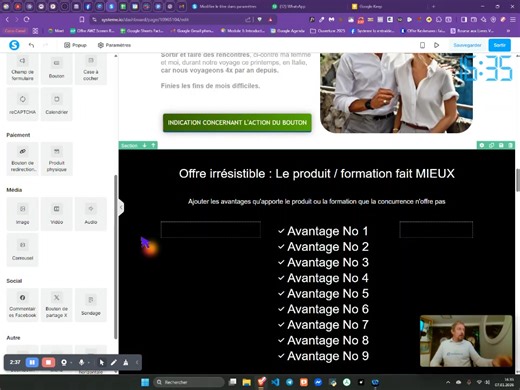Add a Bouton element from sidebar

[56, 69]
